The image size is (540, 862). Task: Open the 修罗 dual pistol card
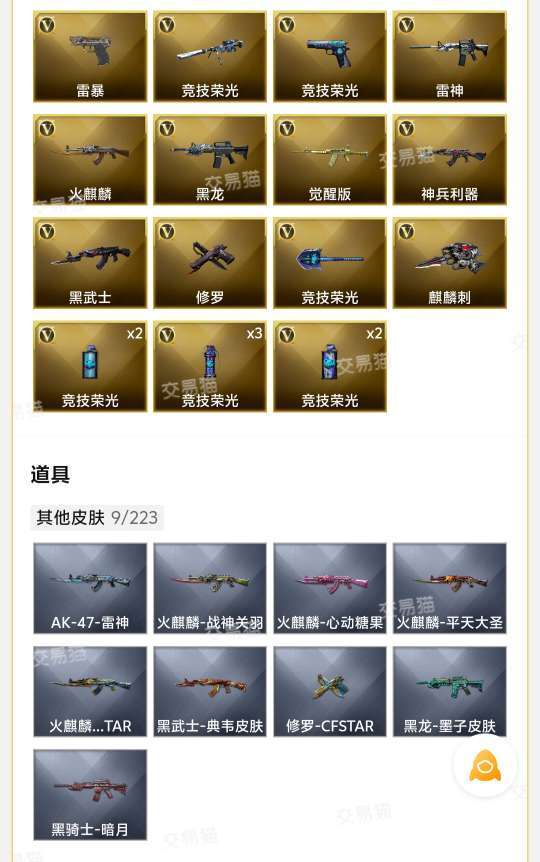pyautogui.click(x=210, y=263)
